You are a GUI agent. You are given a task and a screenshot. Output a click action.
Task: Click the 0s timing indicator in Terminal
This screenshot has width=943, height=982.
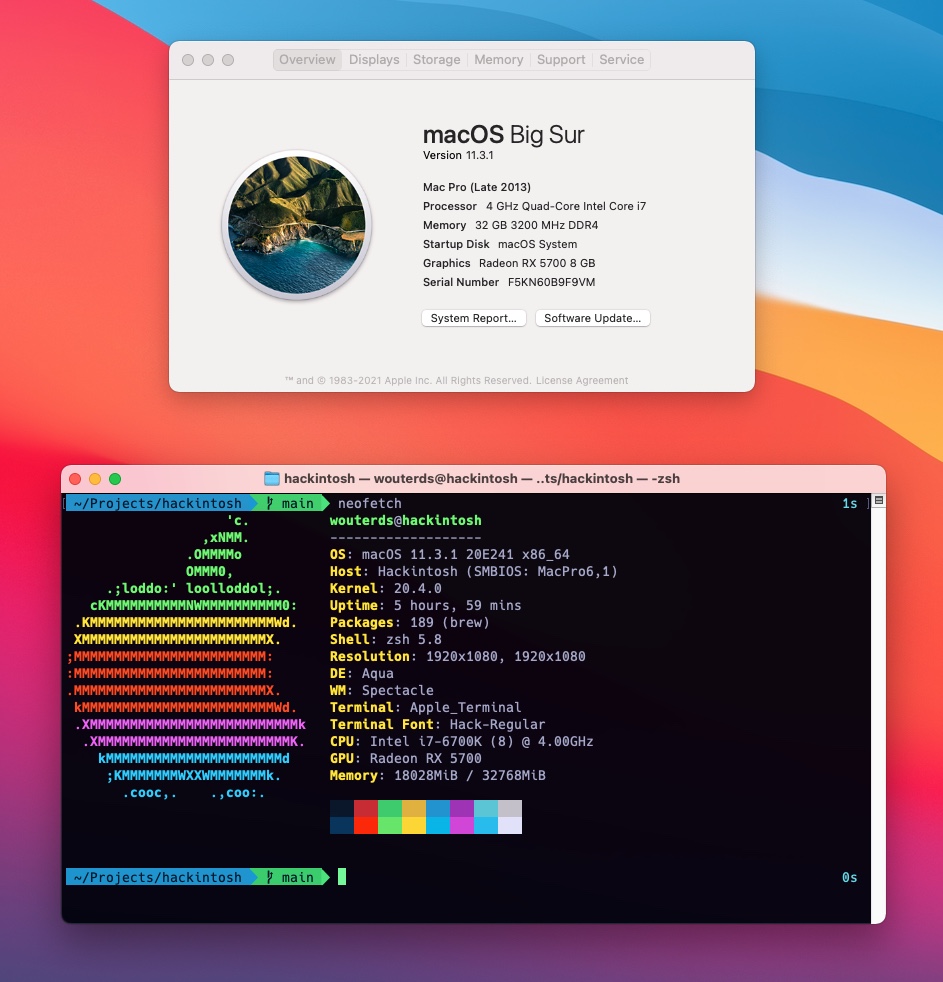(850, 877)
